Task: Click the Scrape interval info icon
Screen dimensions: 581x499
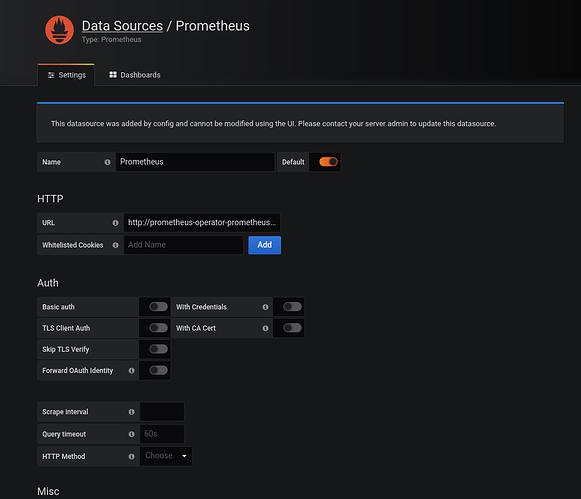Action: 132,412
